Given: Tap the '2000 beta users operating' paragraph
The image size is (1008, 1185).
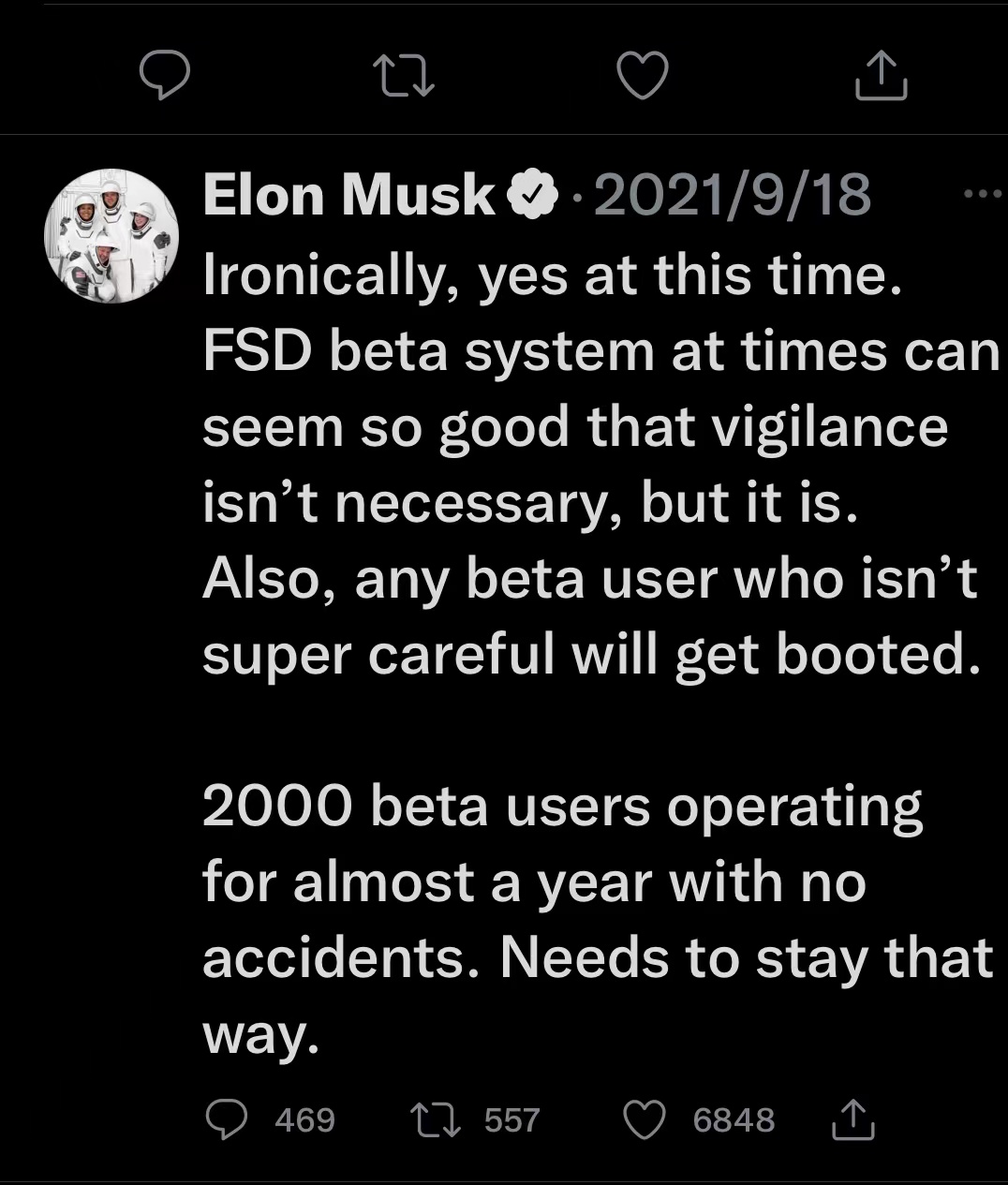Looking at the screenshot, I should 598,920.
